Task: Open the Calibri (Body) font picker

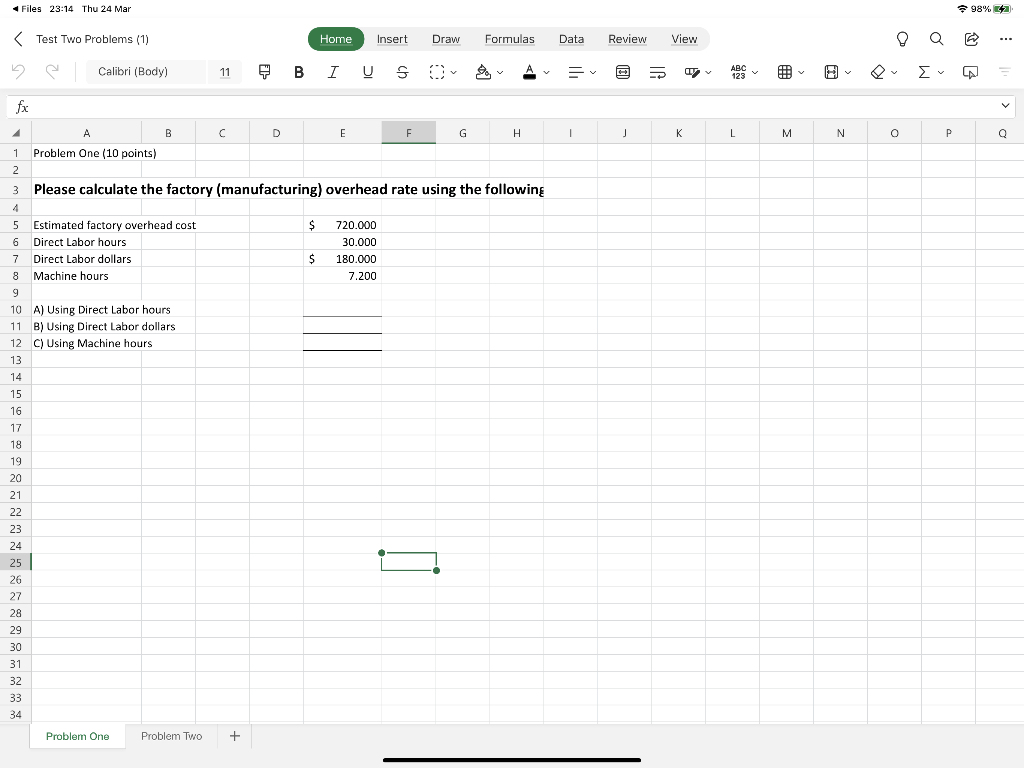Action: (145, 72)
